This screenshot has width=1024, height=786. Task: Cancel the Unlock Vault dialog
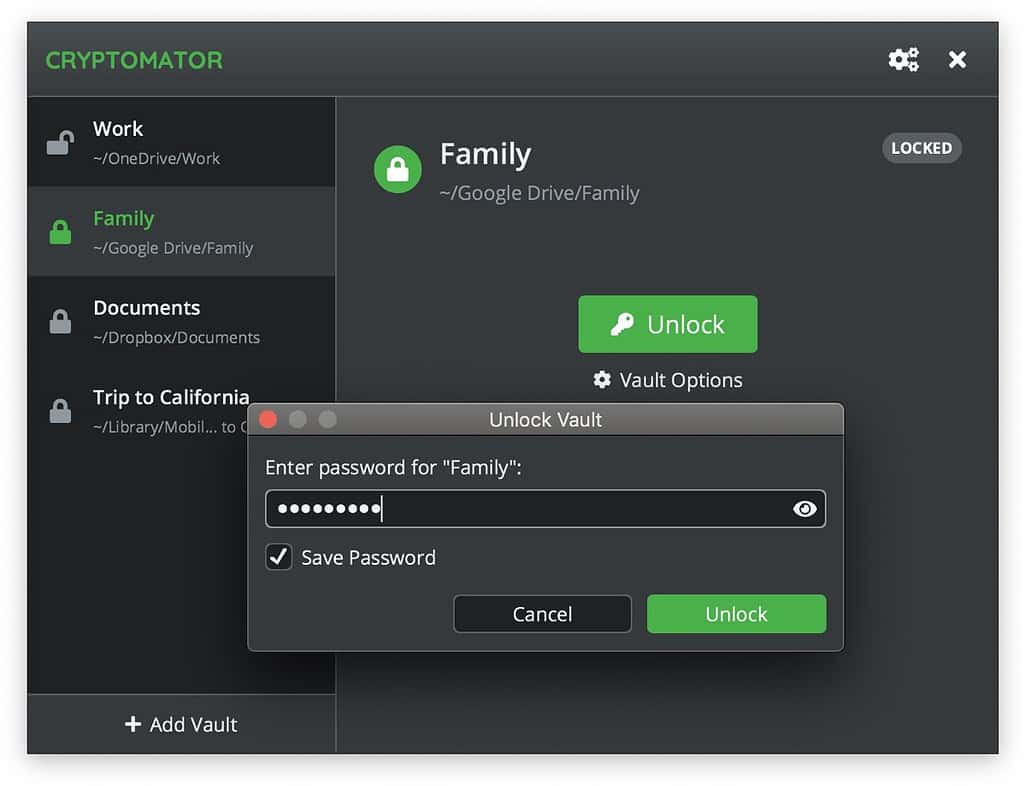pos(542,614)
